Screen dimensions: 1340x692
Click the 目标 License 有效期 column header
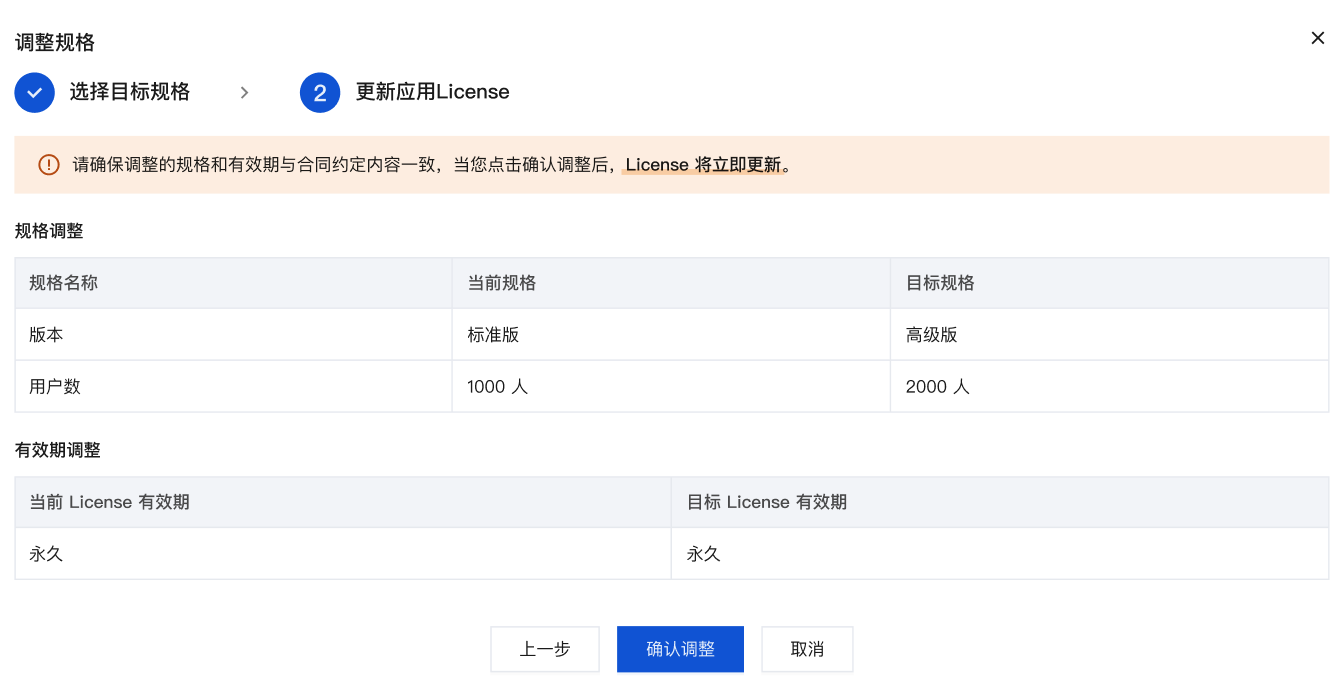click(x=767, y=502)
